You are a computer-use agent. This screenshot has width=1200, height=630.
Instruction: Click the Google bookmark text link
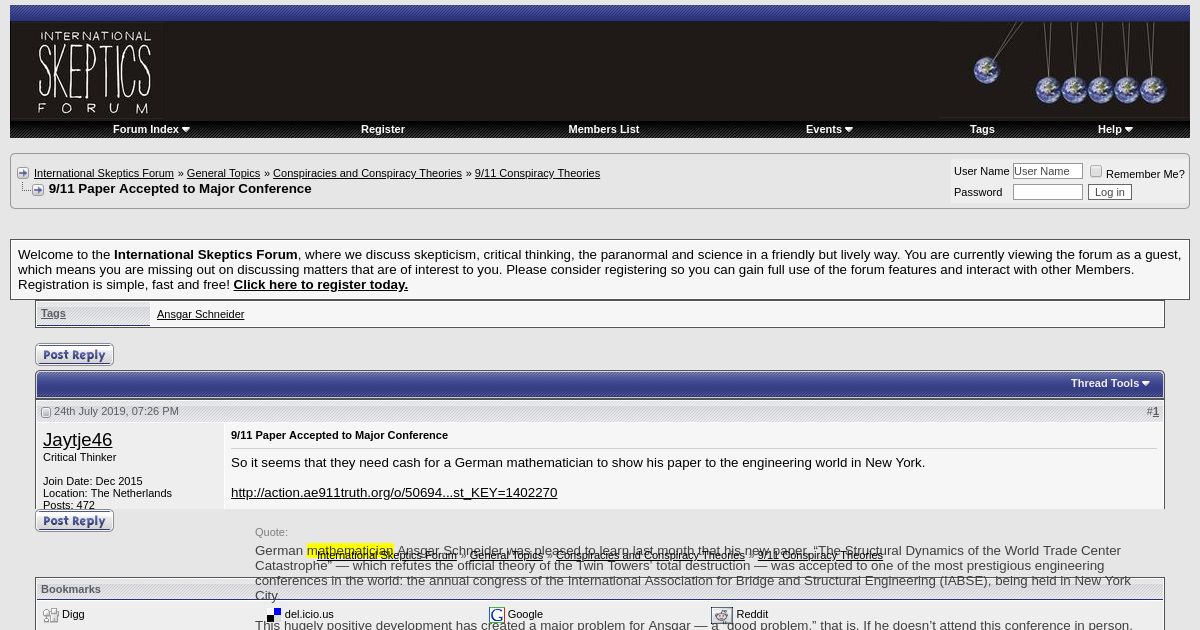[525, 614]
